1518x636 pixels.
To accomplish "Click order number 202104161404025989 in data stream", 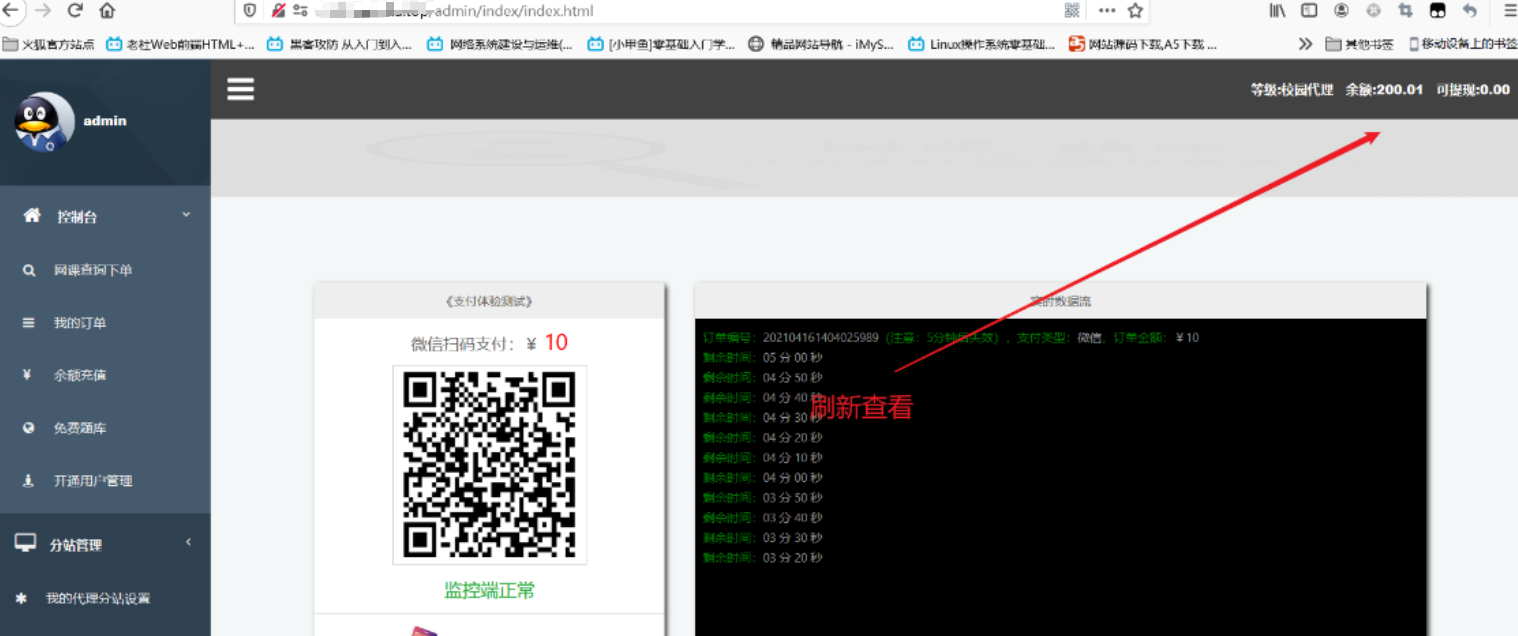I will [x=820, y=337].
